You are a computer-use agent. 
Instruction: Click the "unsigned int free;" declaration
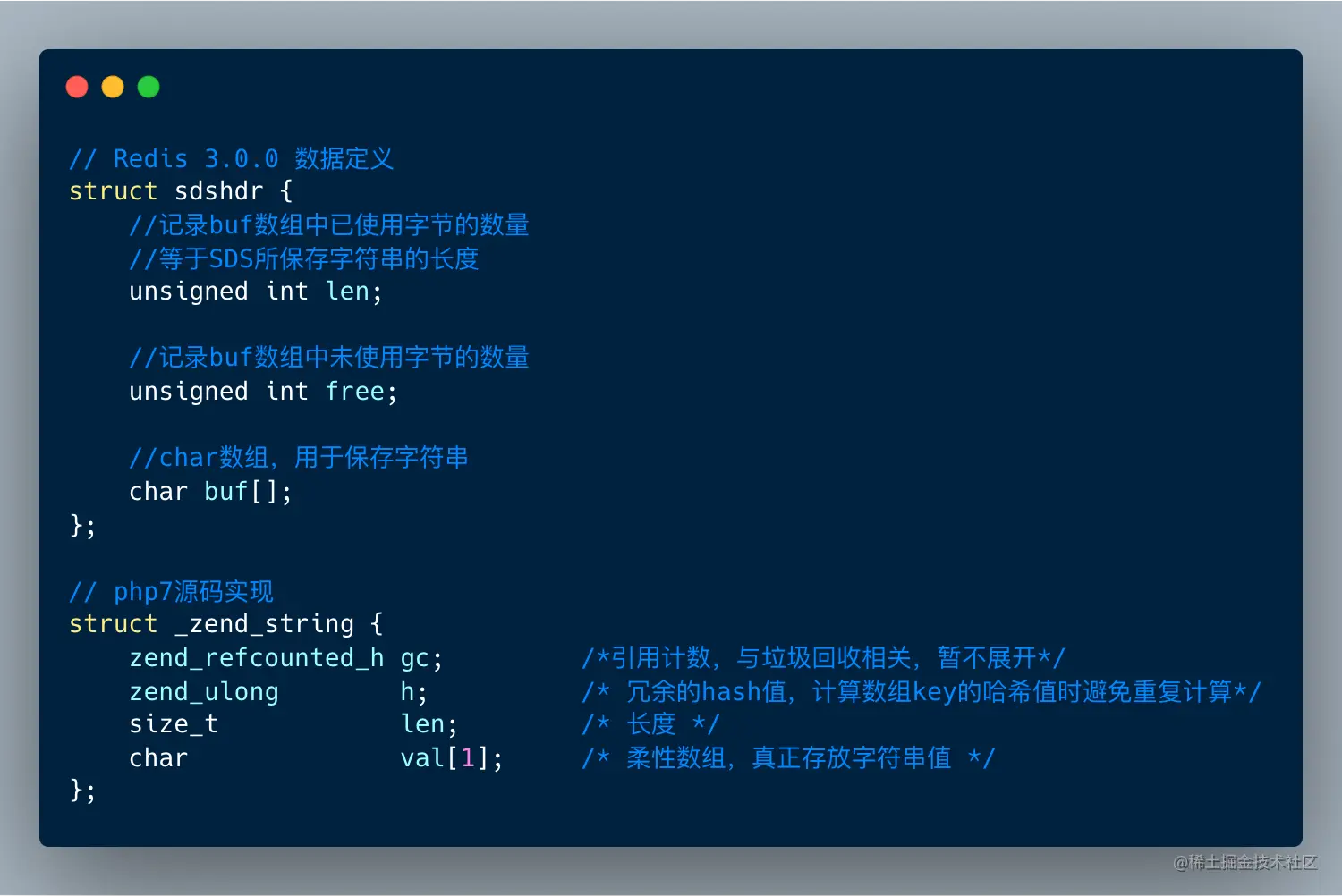[x=263, y=392]
